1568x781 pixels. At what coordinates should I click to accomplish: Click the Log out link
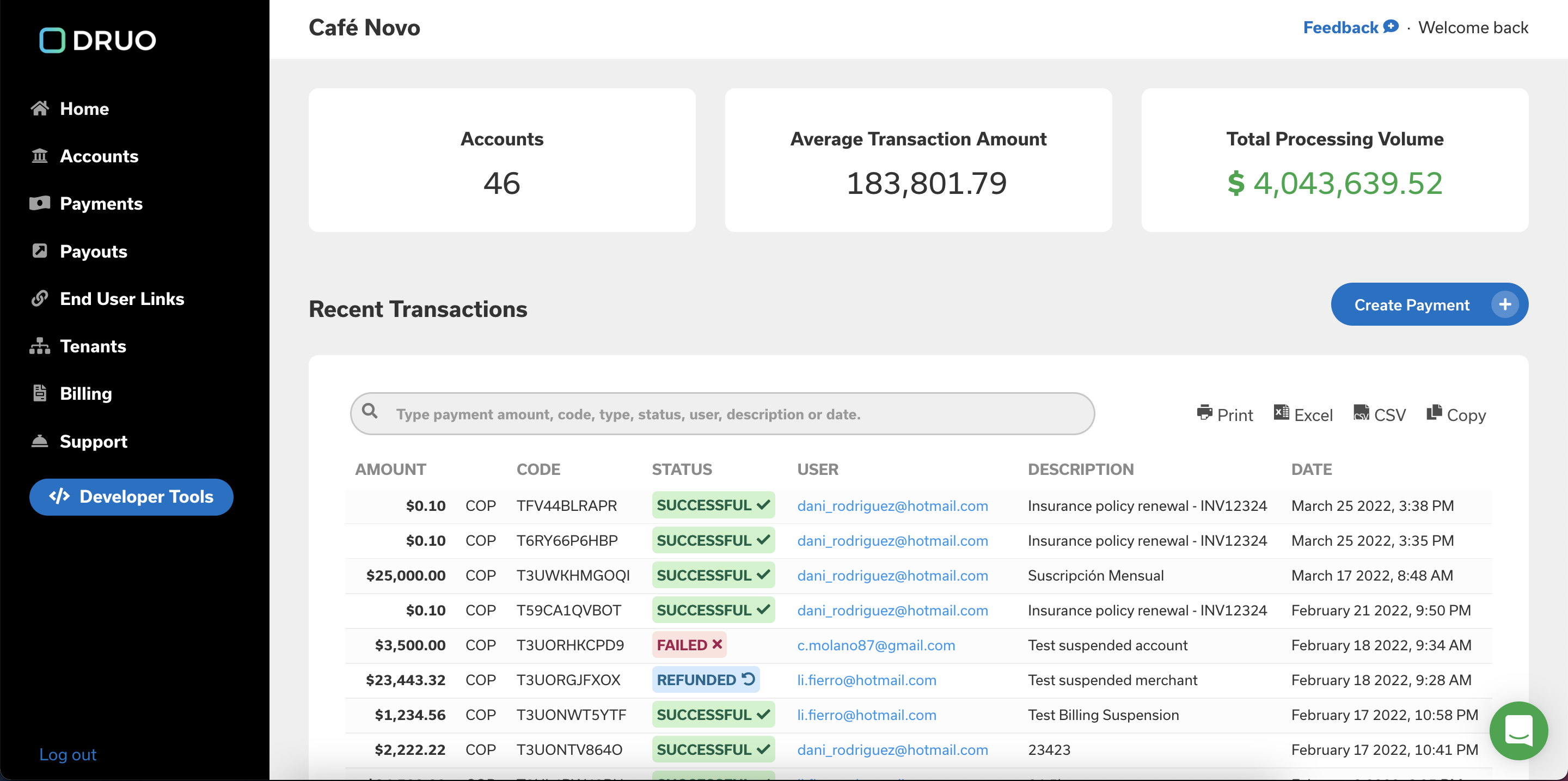coord(68,754)
